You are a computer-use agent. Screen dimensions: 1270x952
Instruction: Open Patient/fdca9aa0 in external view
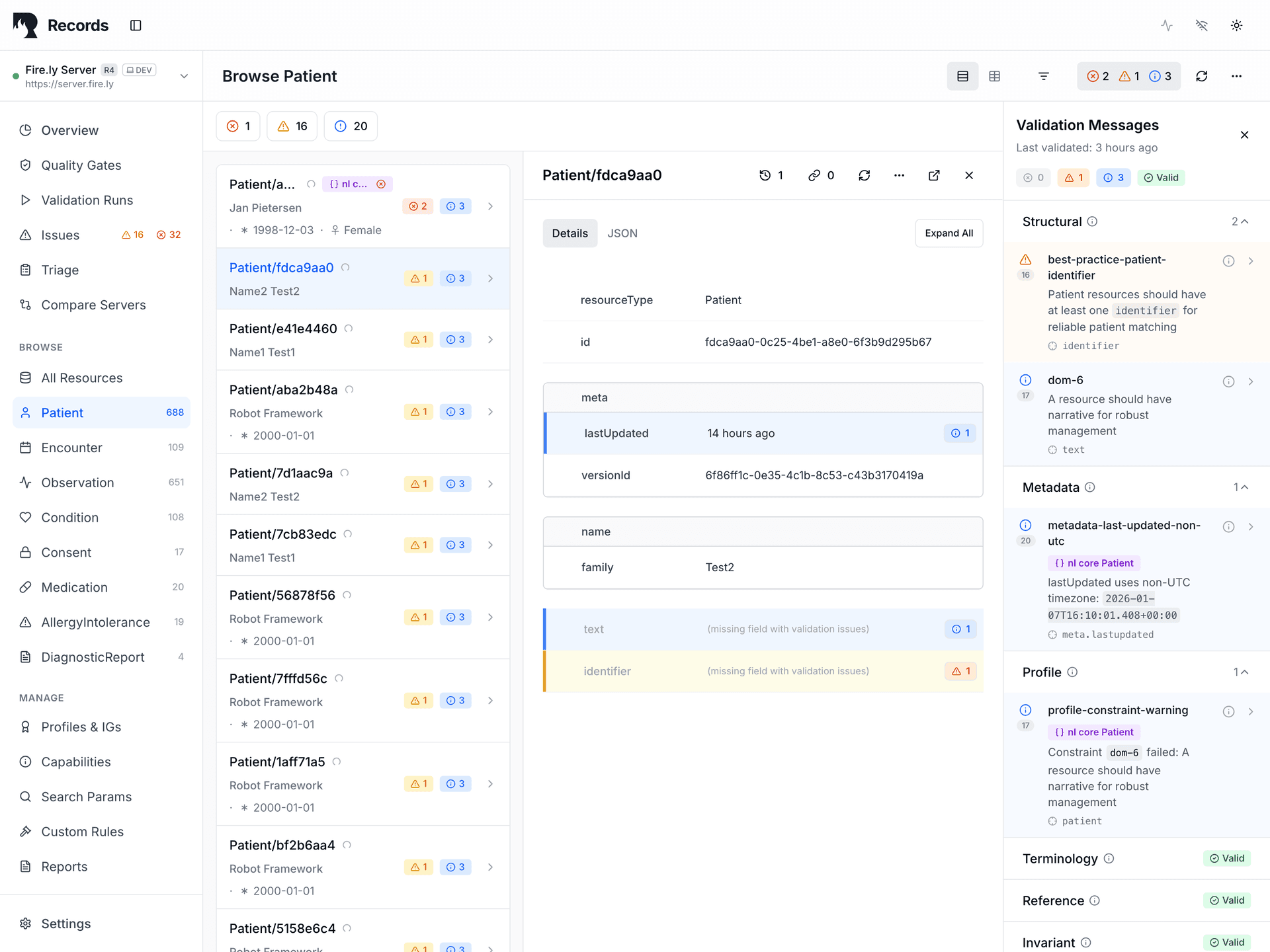(x=934, y=175)
